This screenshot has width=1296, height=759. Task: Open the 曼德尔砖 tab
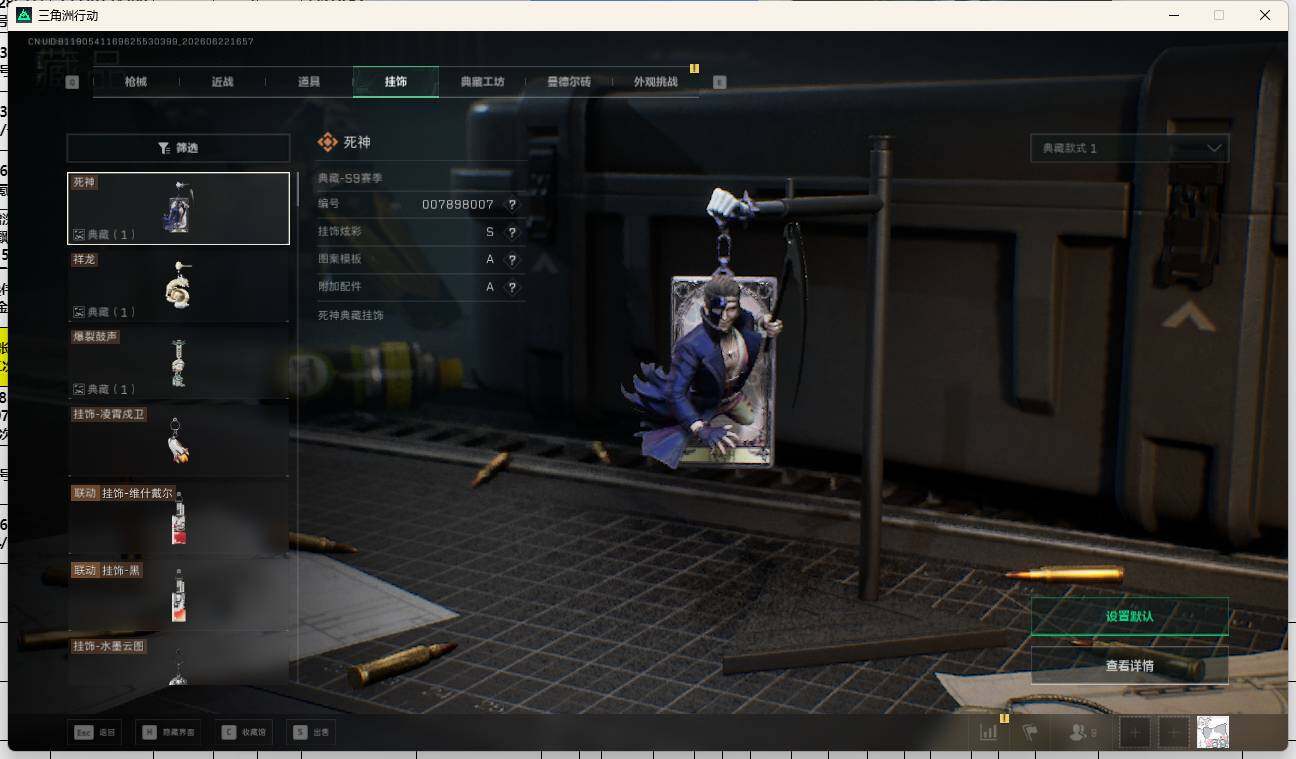click(x=568, y=82)
